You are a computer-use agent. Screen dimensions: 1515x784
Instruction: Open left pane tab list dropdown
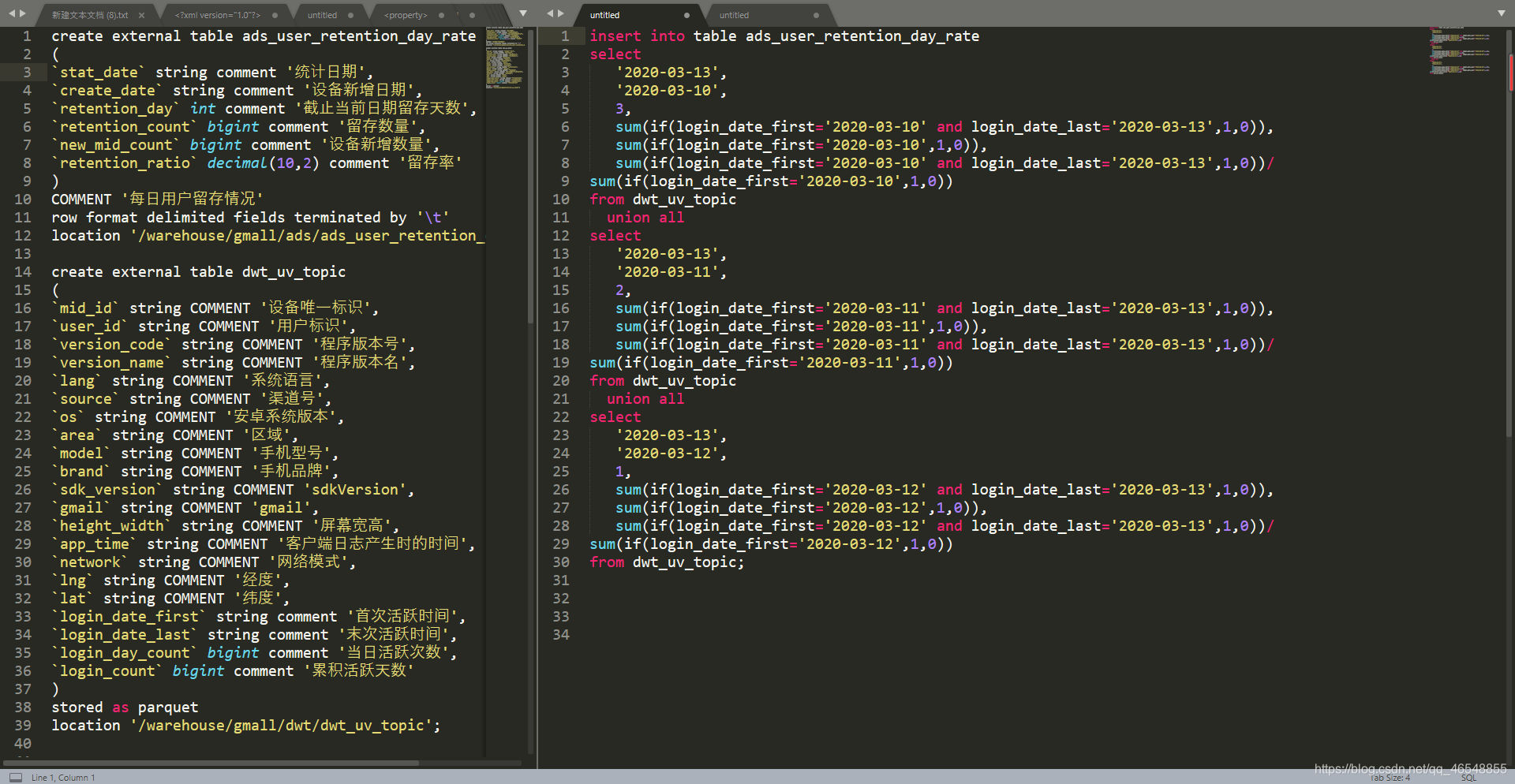[x=522, y=14]
